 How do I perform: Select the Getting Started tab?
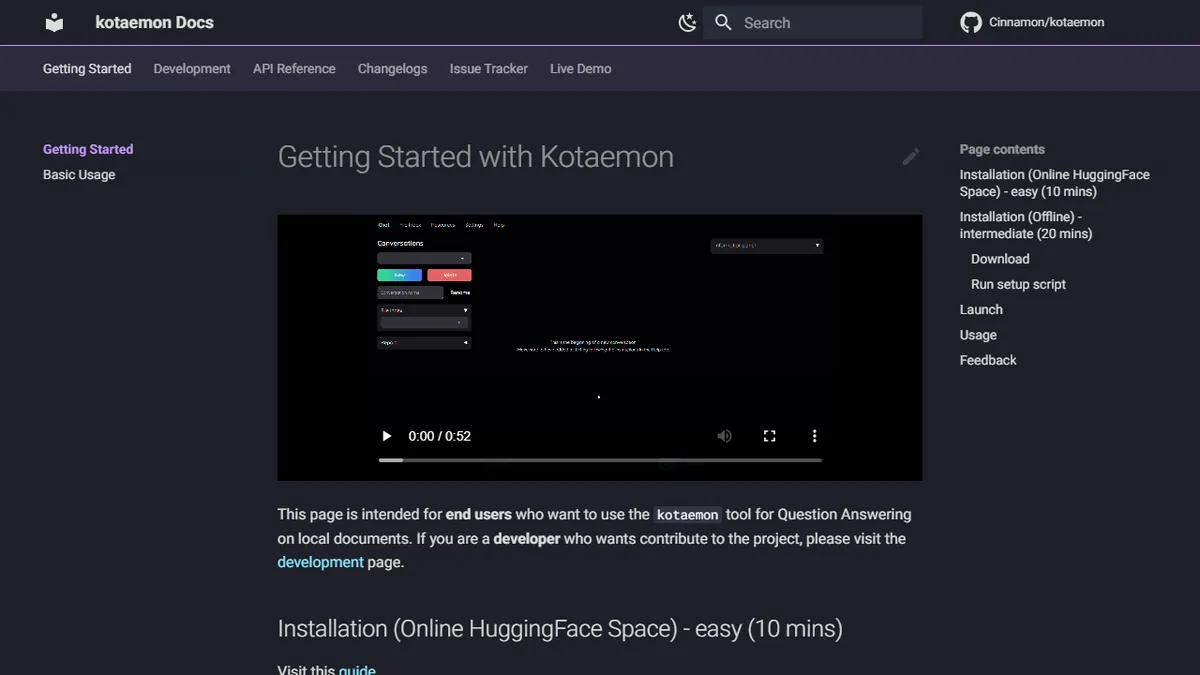coord(87,69)
